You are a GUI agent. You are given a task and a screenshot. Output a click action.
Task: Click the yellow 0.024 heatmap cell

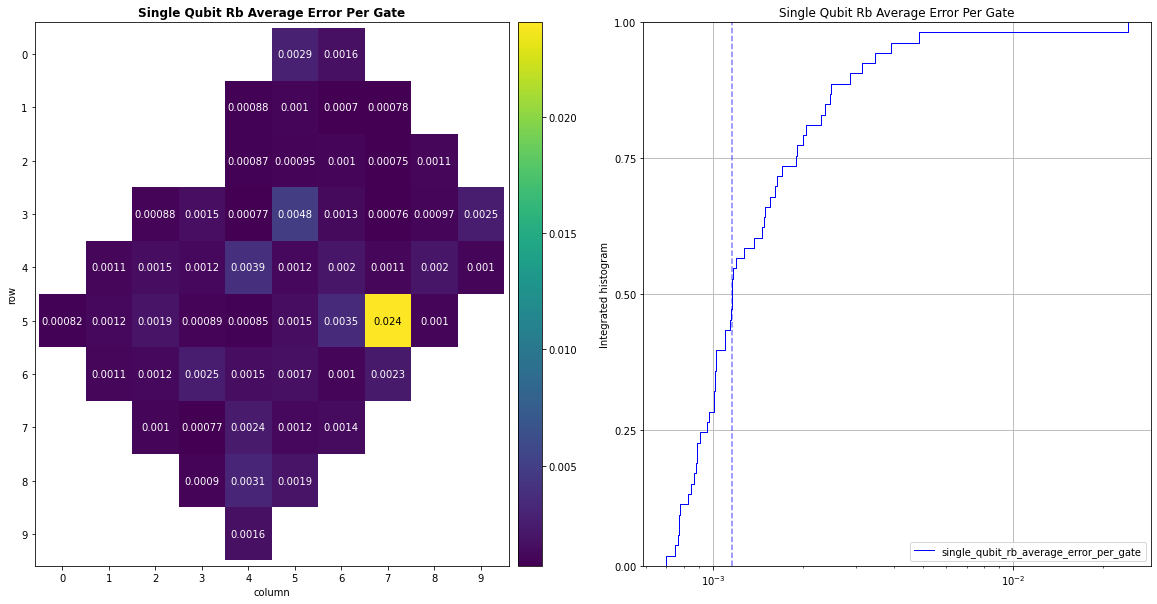[x=387, y=321]
